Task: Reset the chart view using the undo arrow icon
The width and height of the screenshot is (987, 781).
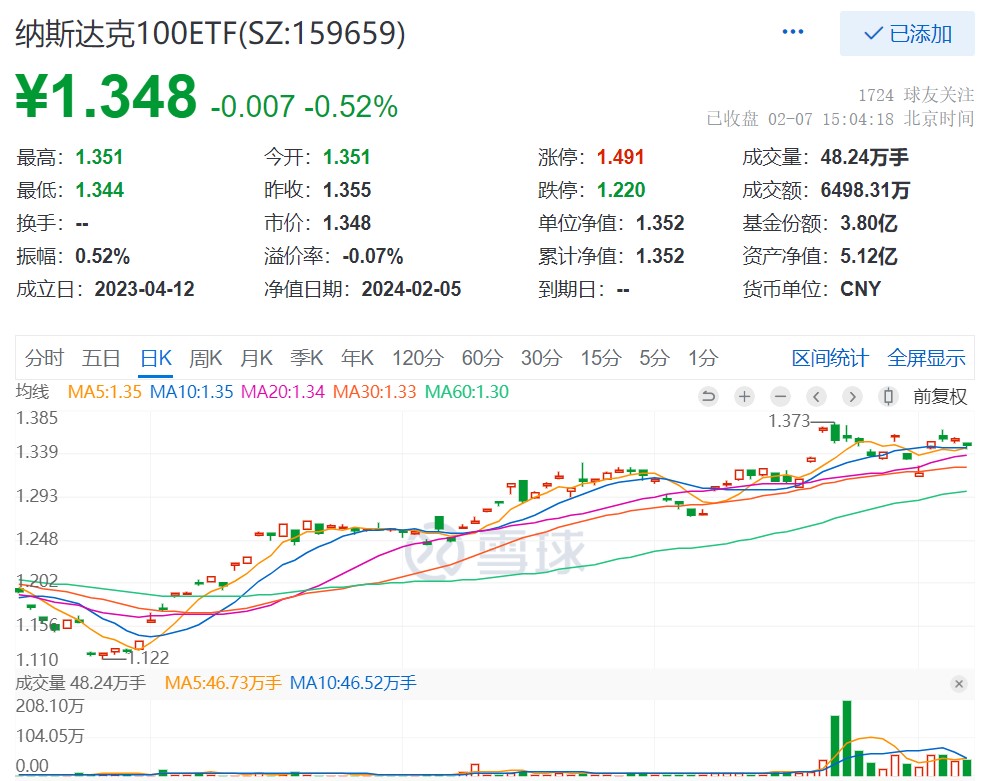Action: (708, 397)
